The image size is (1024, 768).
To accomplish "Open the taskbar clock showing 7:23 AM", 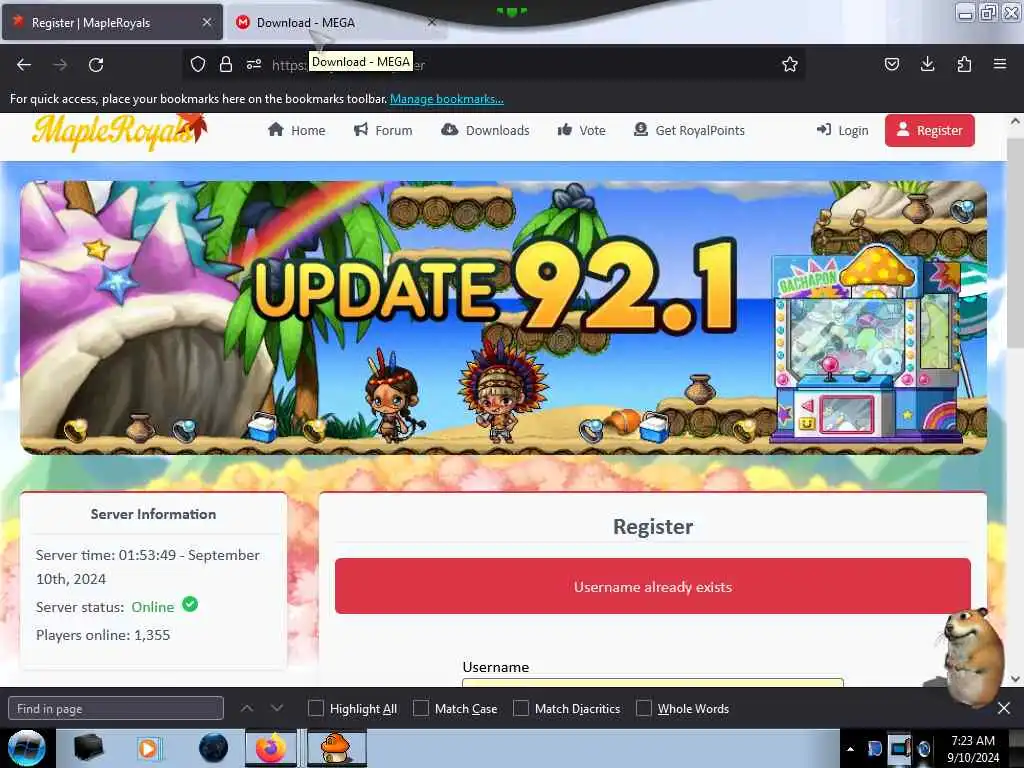I will click(973, 749).
